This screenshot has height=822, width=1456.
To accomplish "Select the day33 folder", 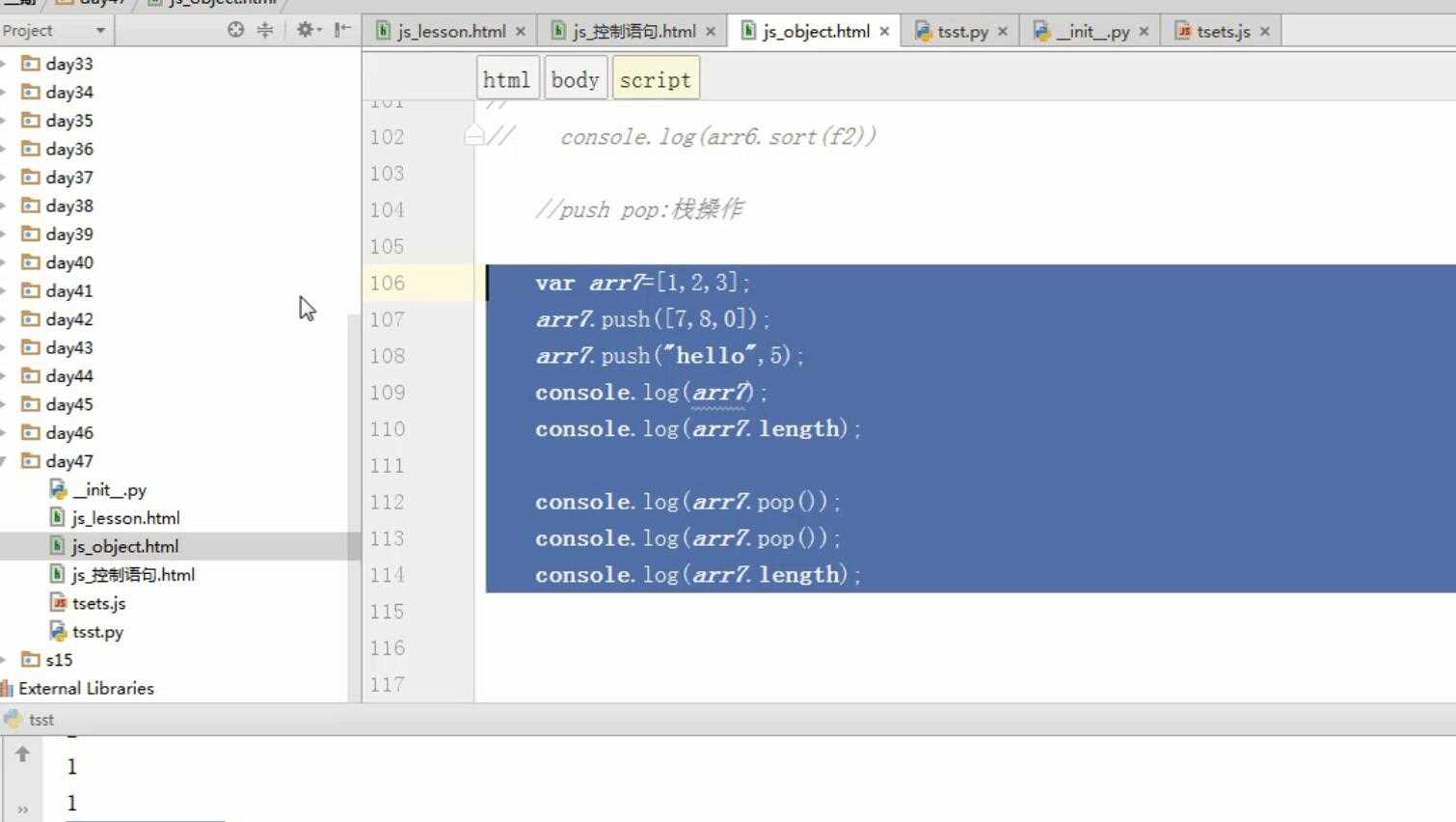I will 68,64.
